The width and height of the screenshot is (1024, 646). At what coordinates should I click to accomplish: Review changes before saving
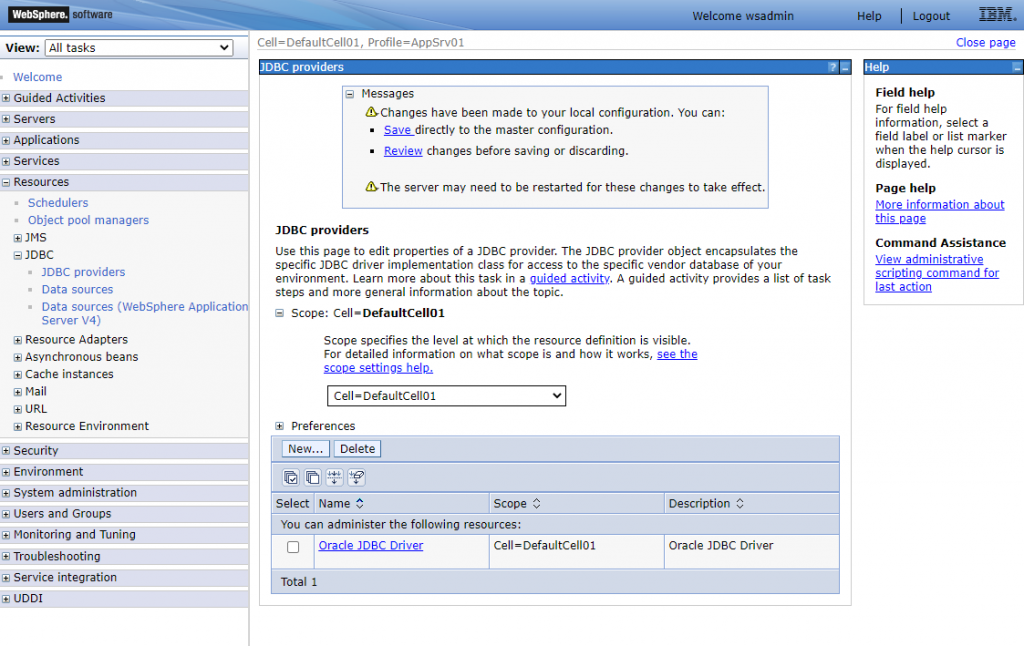click(x=403, y=151)
